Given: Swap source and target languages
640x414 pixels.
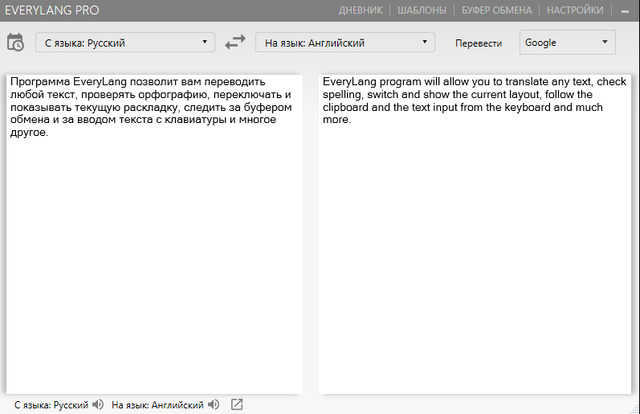Looking at the screenshot, I should click(x=235, y=42).
